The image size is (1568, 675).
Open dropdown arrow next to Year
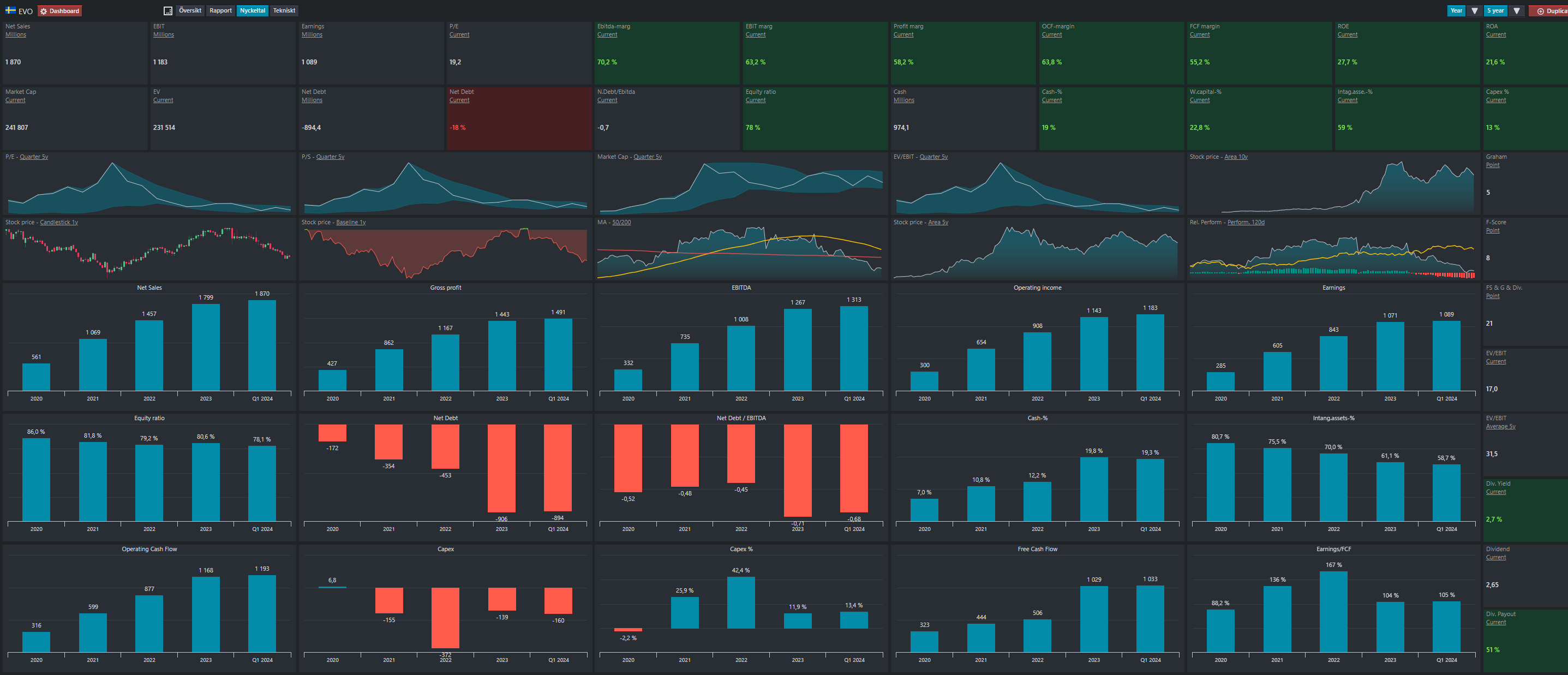[x=1474, y=10]
